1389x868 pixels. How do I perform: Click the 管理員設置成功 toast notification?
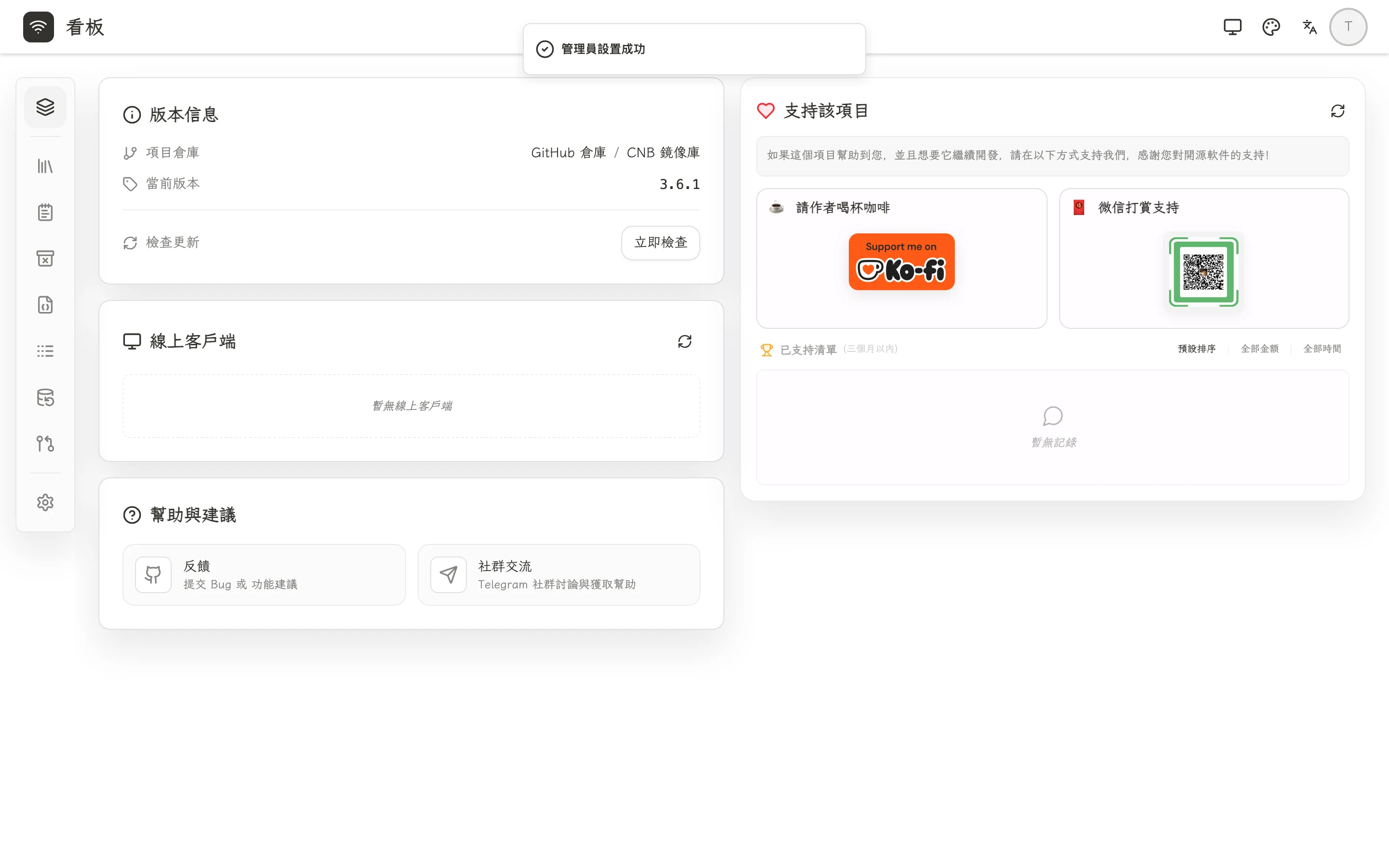tap(694, 49)
